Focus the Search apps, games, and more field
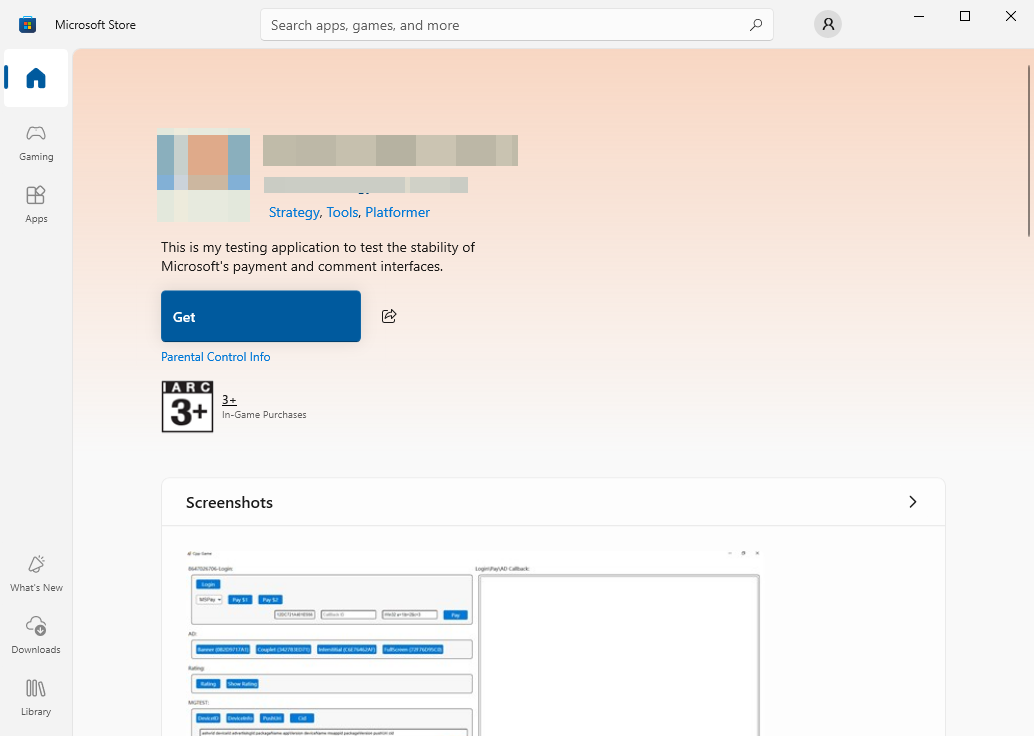 (516, 25)
